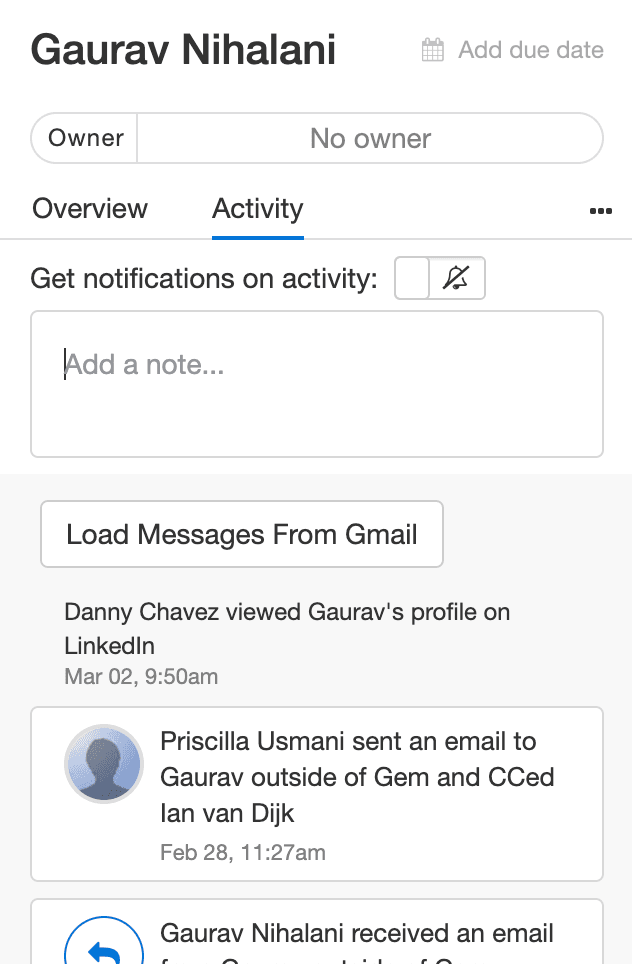Open the Add due date calendar icon
Image resolution: width=632 pixels, height=964 pixels.
(432, 48)
